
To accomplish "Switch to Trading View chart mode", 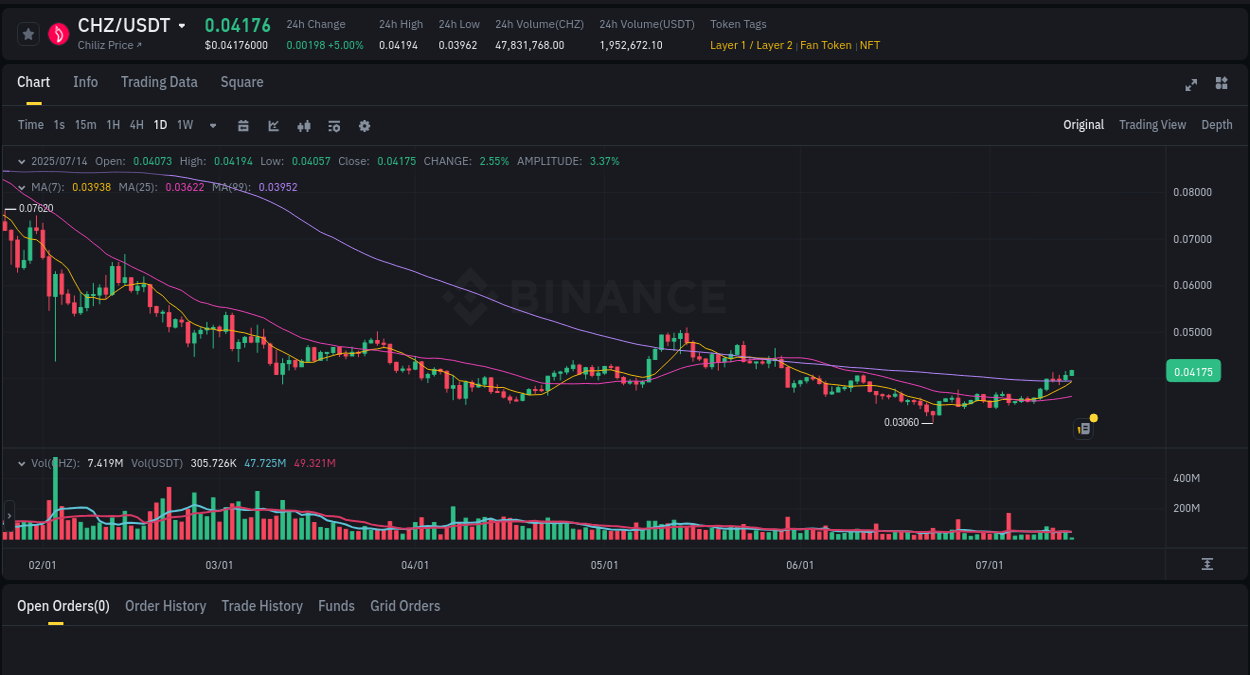I will pyautogui.click(x=1152, y=125).
